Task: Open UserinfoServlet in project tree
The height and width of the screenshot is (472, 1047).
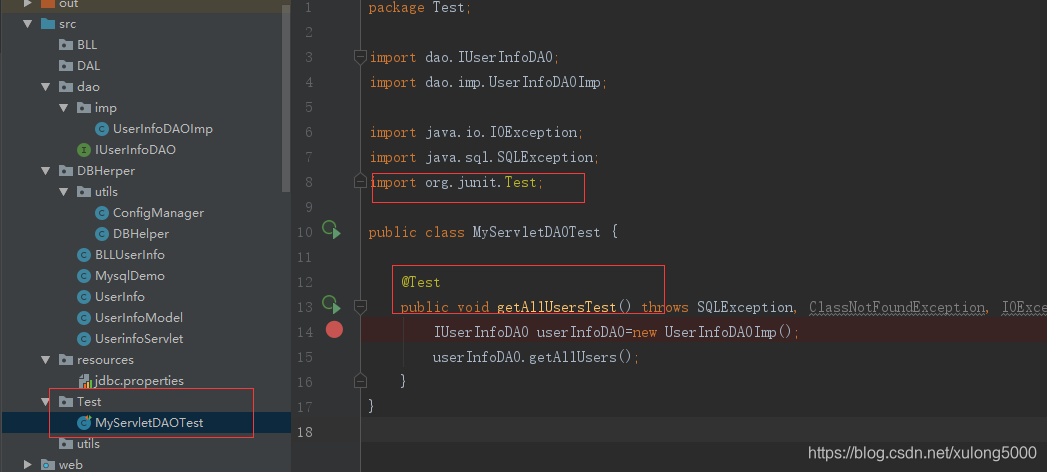Action: click(x=140, y=339)
